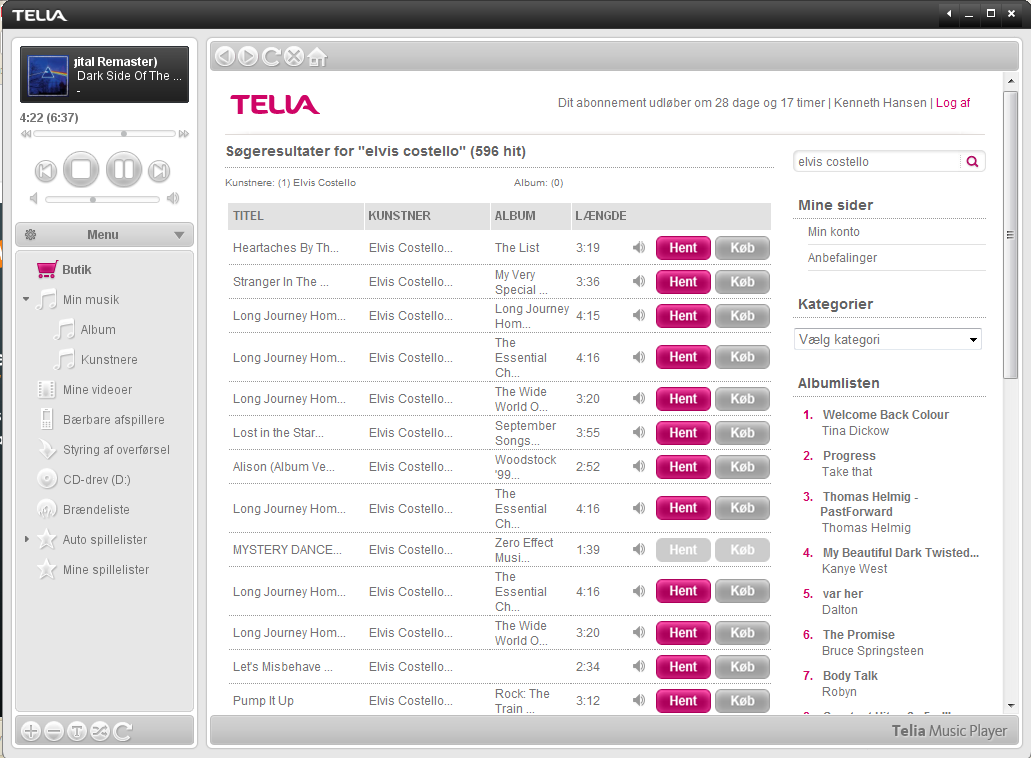Reload the store page with the refresh icon
Image resolution: width=1031 pixels, height=758 pixels.
271,57
